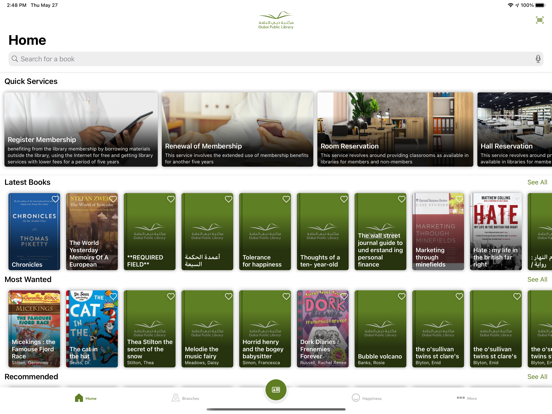The image size is (552, 414).
Task: Favorite Horrid henry bogey babysitter book
Action: (286, 296)
